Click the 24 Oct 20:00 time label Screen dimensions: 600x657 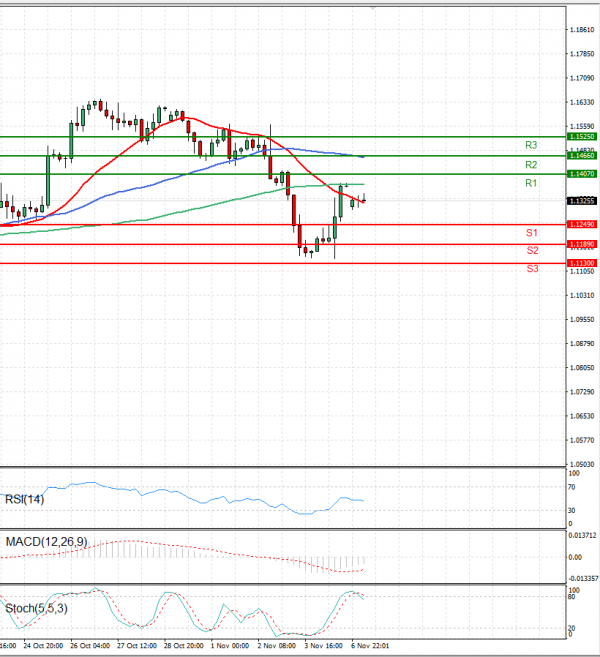[43, 646]
